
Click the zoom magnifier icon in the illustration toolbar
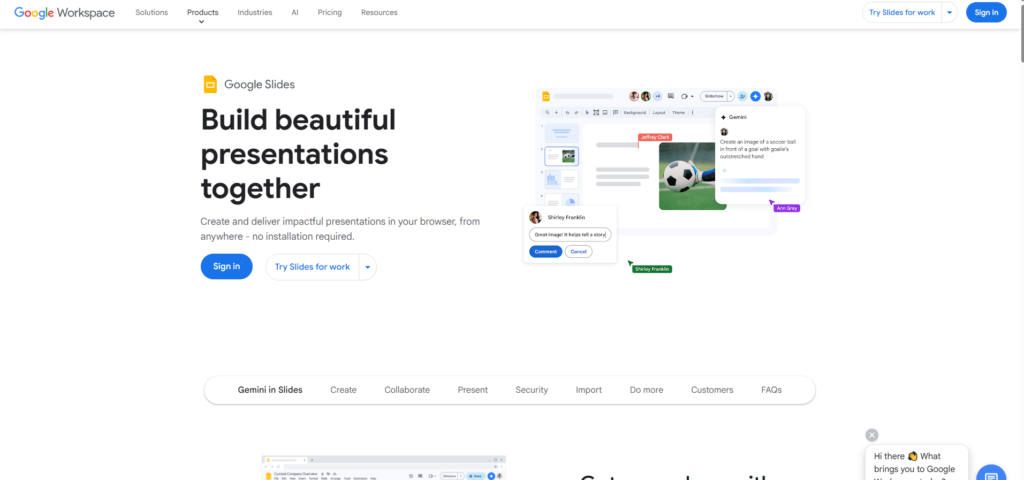(547, 112)
